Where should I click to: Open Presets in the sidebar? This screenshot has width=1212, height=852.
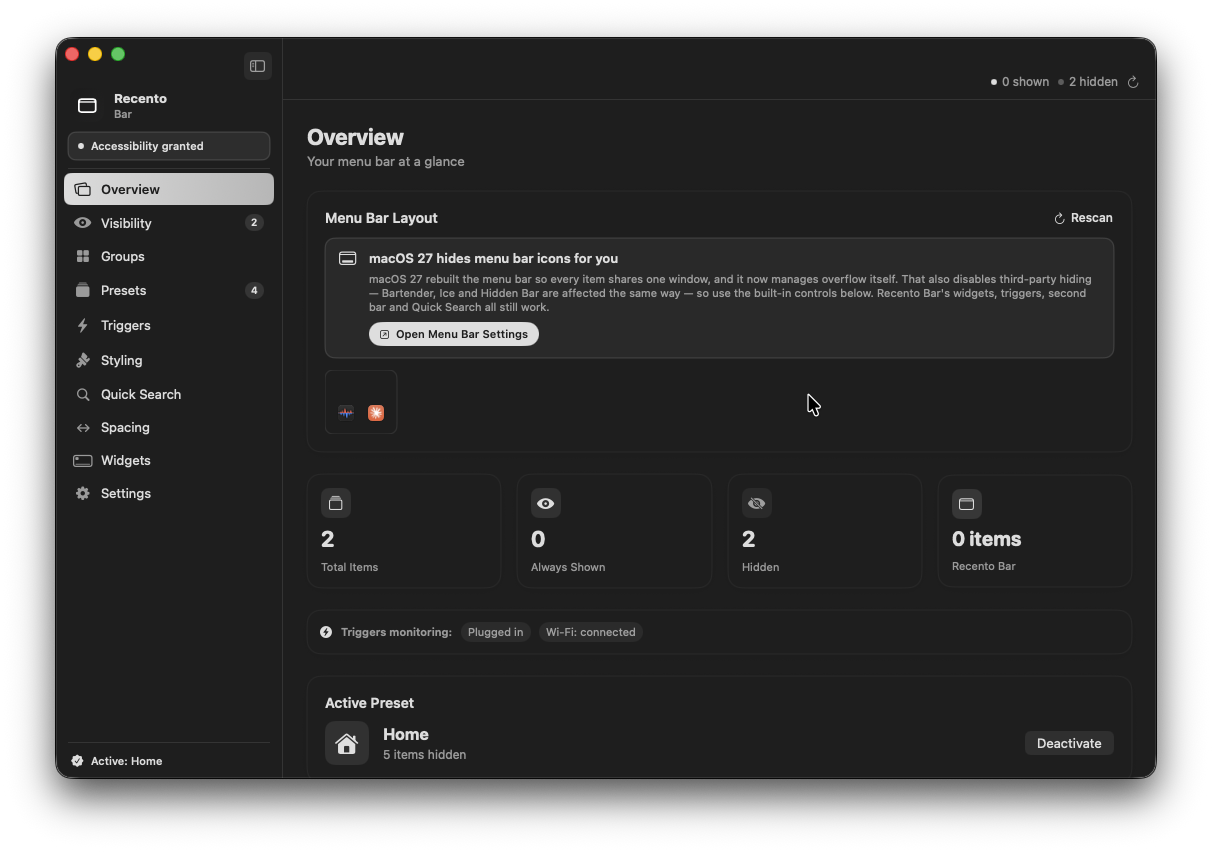point(169,290)
